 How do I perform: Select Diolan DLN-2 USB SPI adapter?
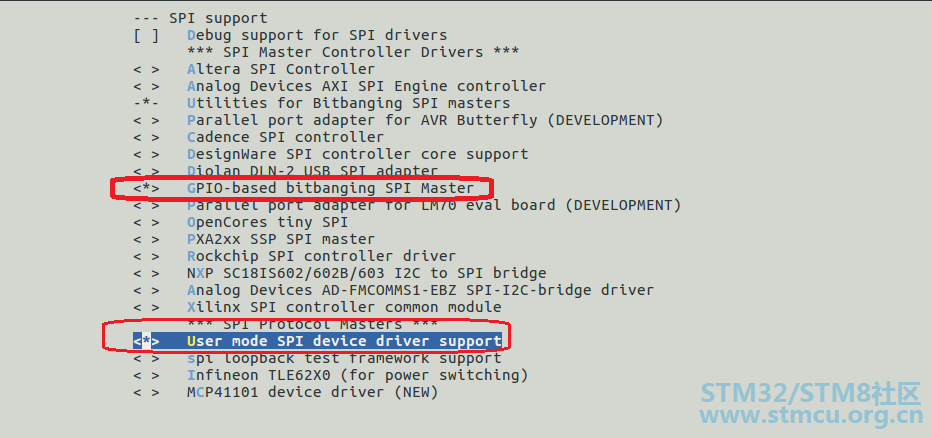[285, 171]
